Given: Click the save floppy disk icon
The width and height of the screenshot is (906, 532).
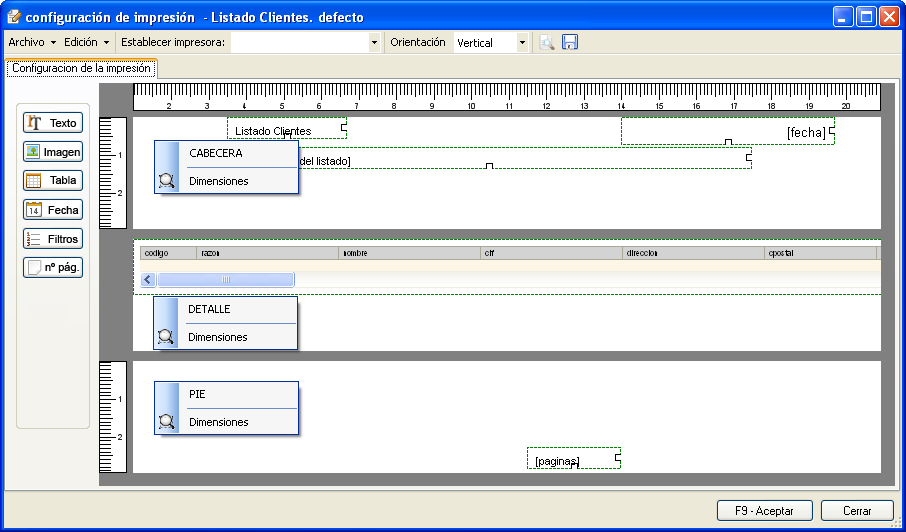Looking at the screenshot, I should 570,42.
